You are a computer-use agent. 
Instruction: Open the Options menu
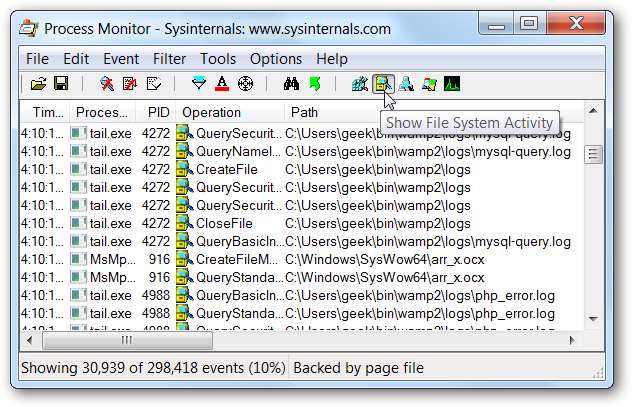[276, 59]
